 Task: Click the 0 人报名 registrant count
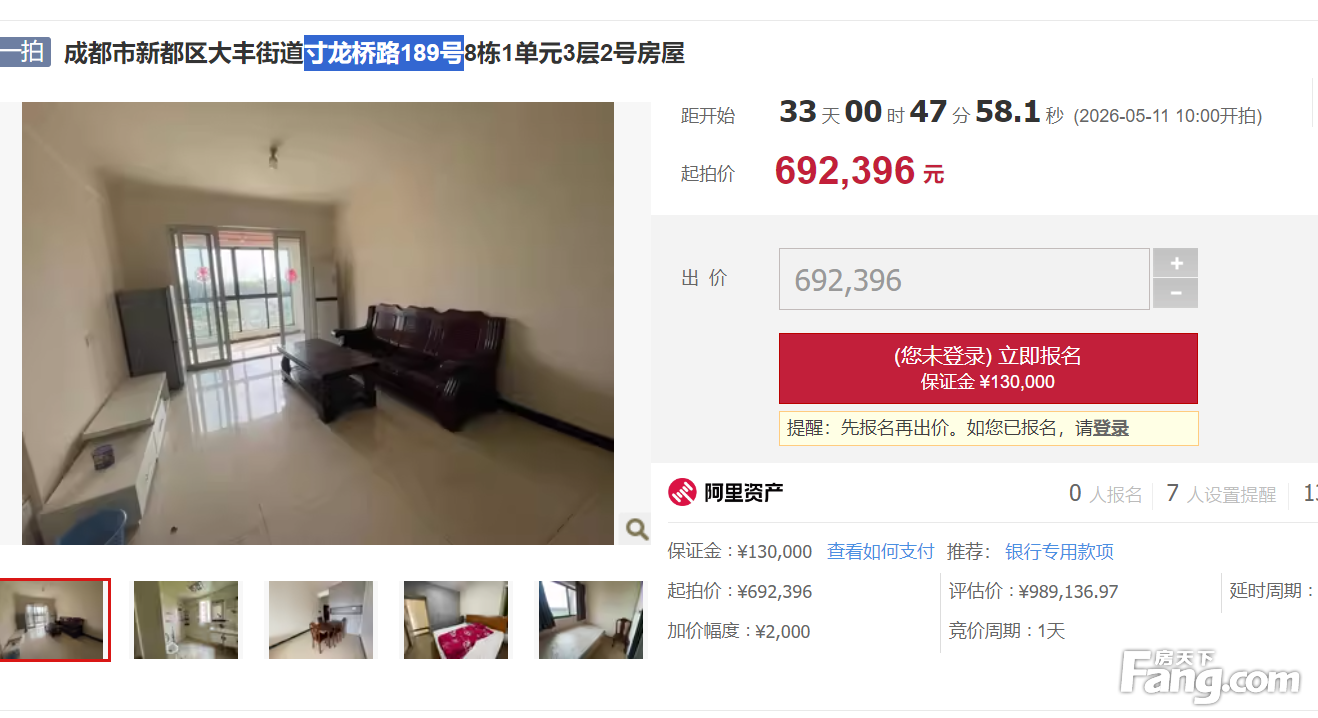[x=1105, y=494]
